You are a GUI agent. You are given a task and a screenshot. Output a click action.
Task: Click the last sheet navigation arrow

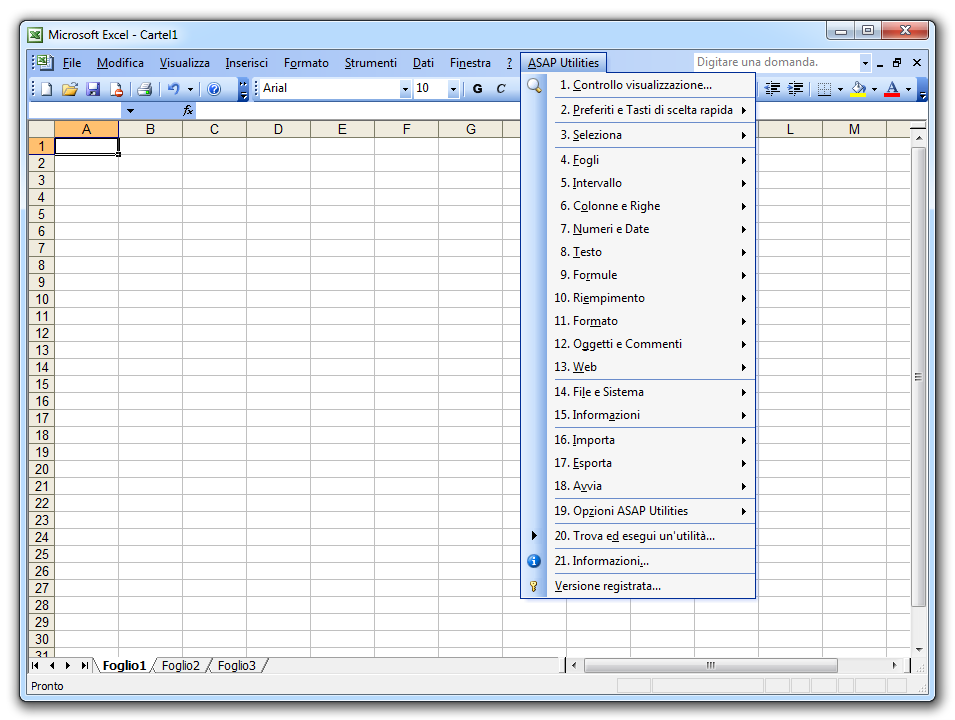coord(85,665)
